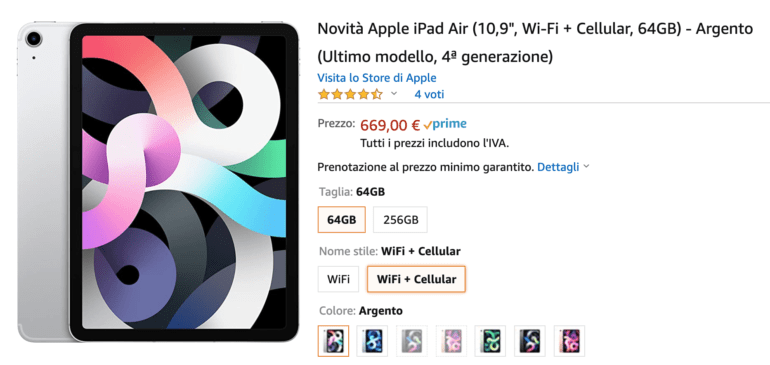Select the 64GB storage option
The width and height of the screenshot is (770, 365).
341,220
